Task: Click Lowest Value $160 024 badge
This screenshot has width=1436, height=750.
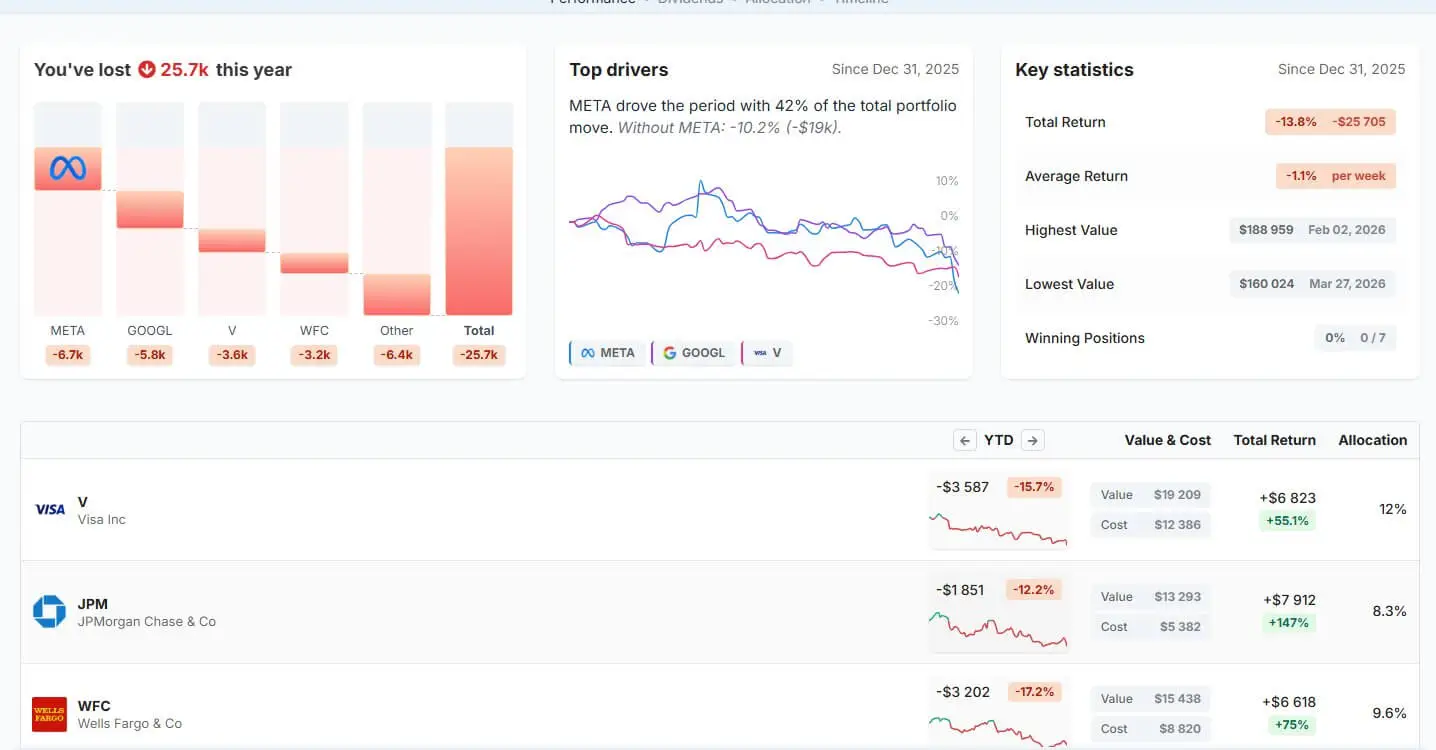Action: 1312,284
